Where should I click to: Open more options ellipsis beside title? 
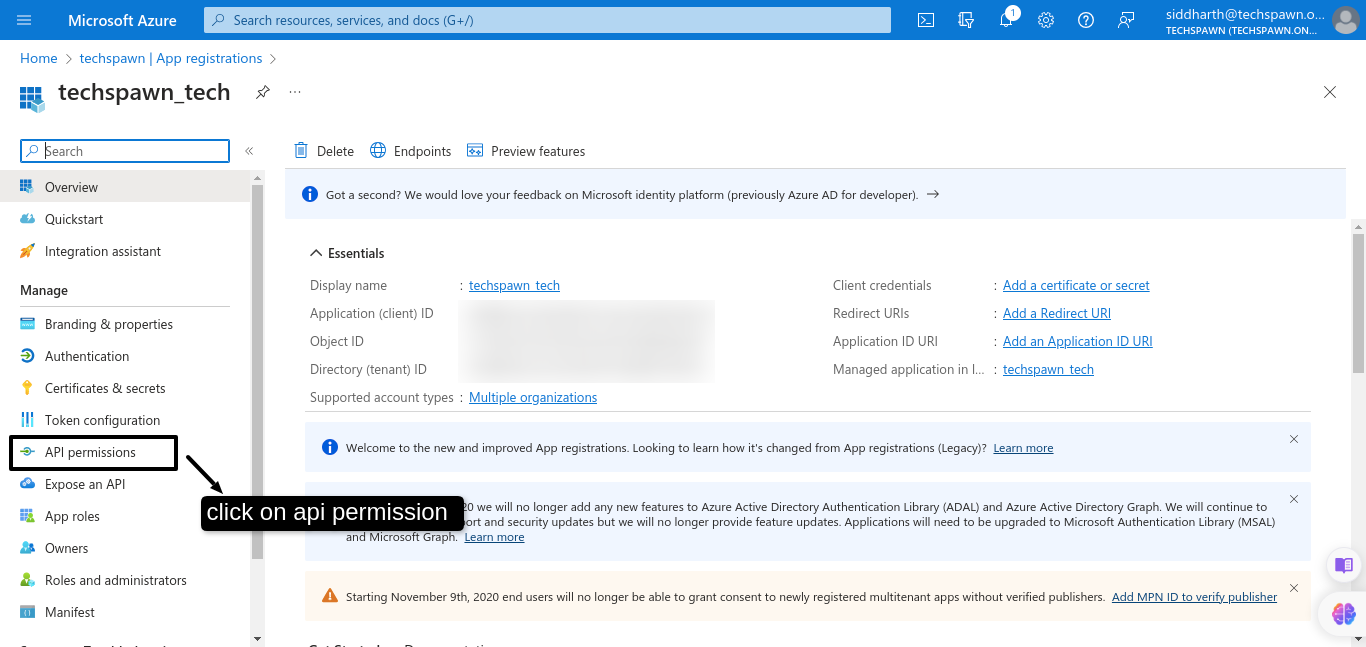pos(295,92)
